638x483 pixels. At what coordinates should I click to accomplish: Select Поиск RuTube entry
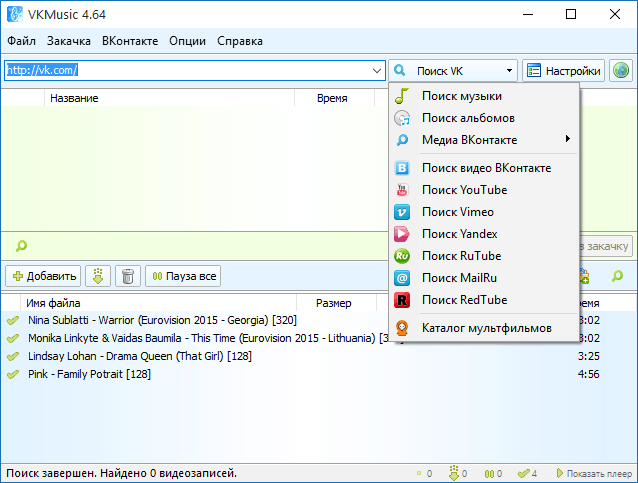pyautogui.click(x=461, y=256)
